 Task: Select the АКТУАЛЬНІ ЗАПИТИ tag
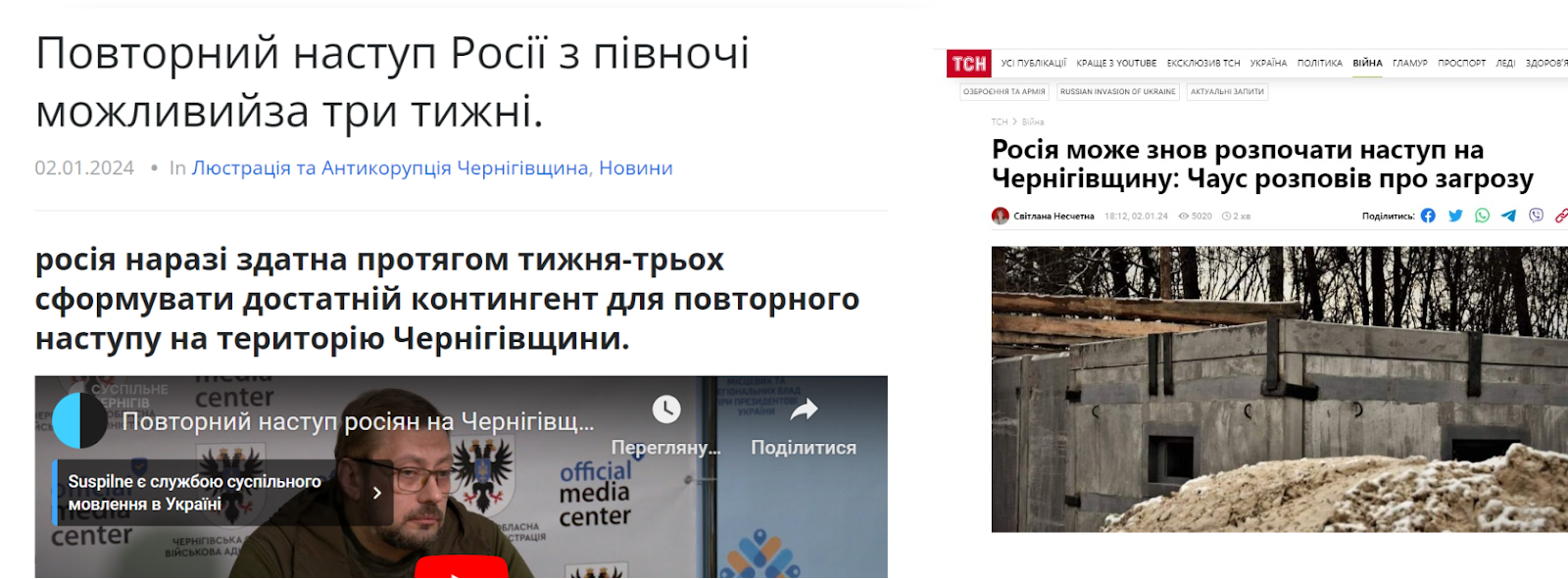click(1227, 92)
